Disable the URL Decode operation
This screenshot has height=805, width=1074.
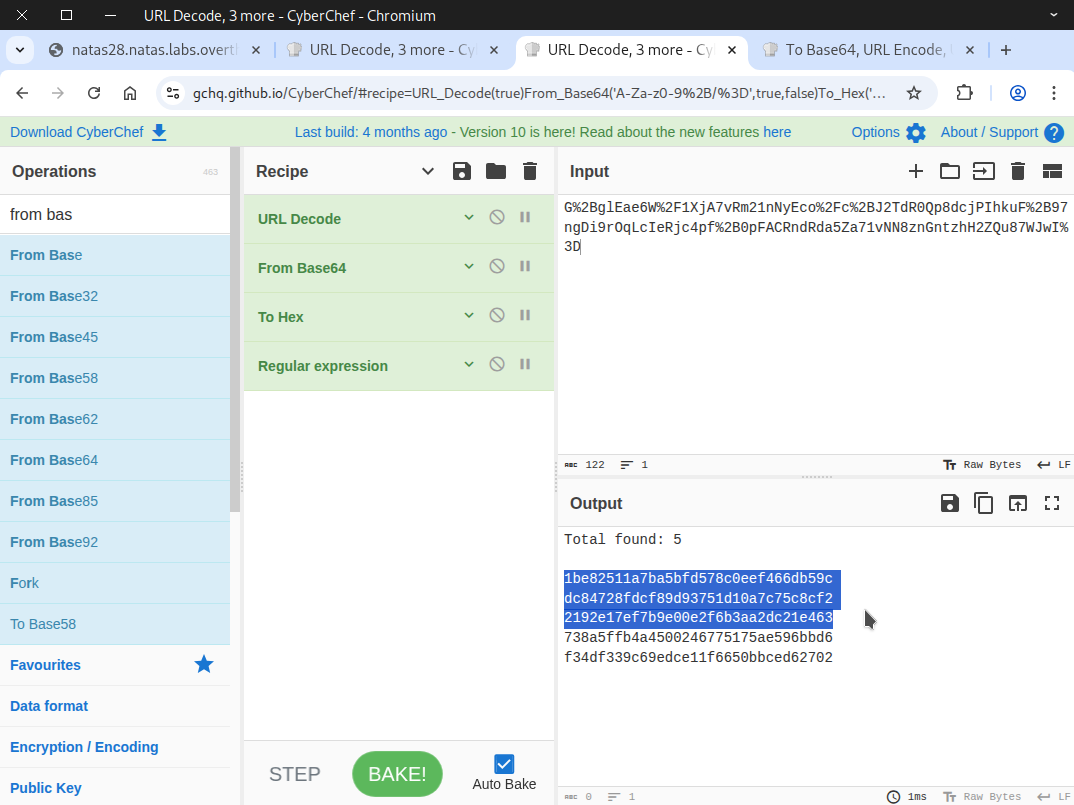coord(497,218)
